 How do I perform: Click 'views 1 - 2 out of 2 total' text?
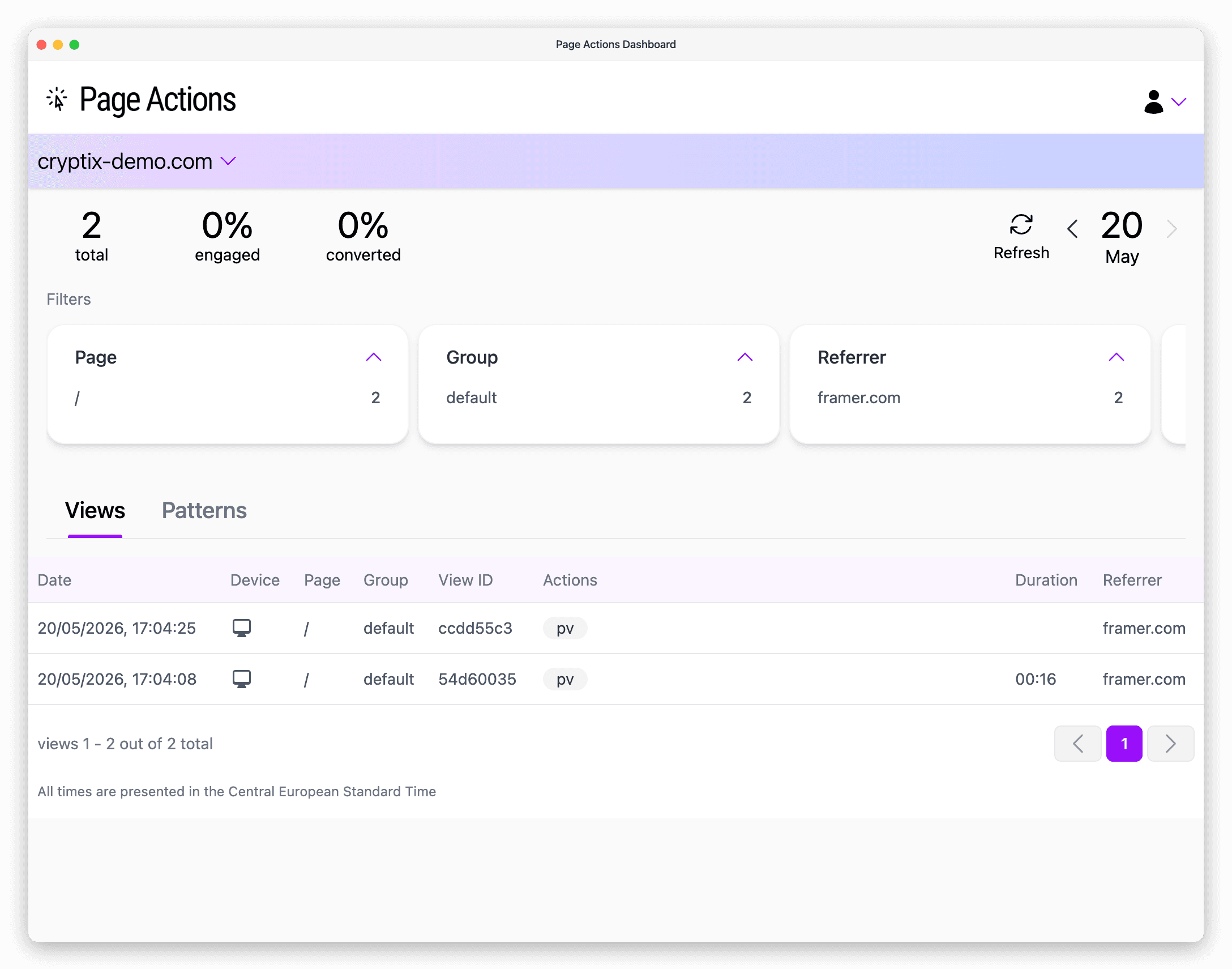pos(125,744)
